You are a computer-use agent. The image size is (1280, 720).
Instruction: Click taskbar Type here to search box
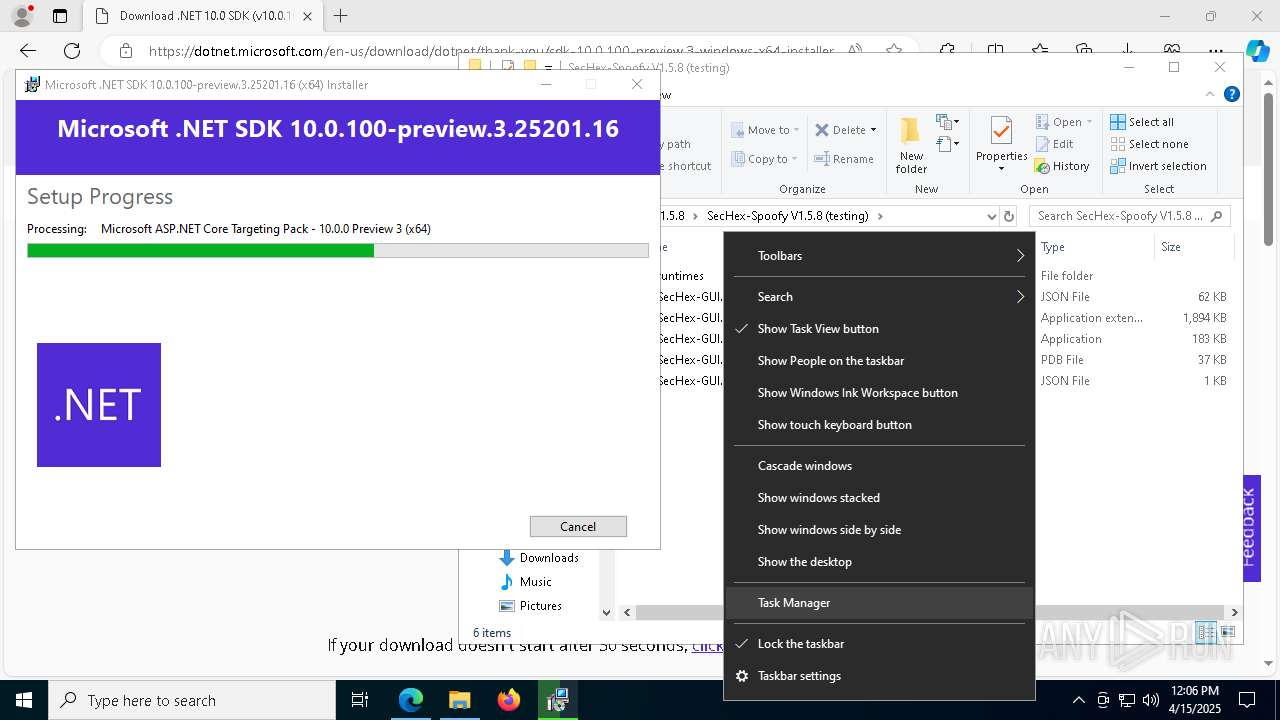(x=192, y=700)
